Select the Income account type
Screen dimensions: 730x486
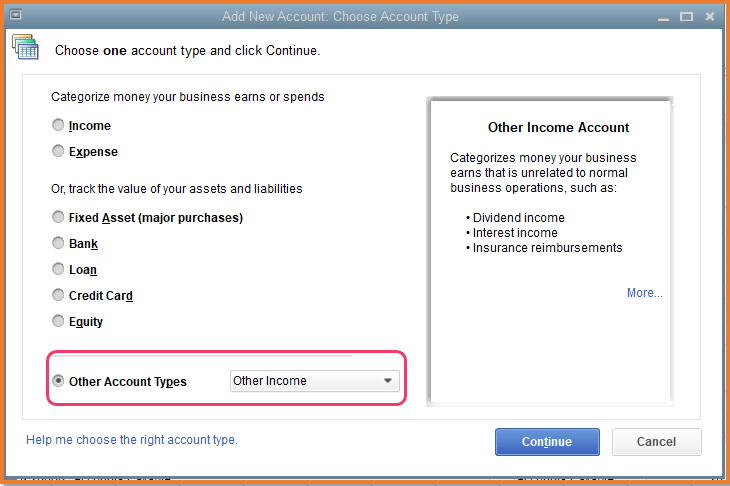pos(59,126)
